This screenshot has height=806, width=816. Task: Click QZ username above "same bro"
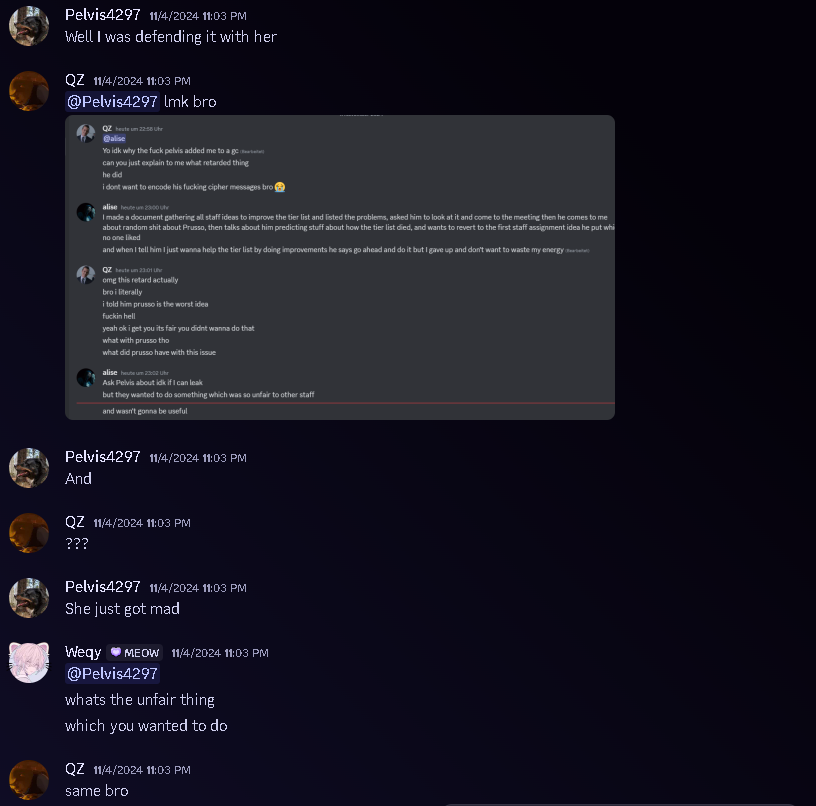(x=75, y=769)
